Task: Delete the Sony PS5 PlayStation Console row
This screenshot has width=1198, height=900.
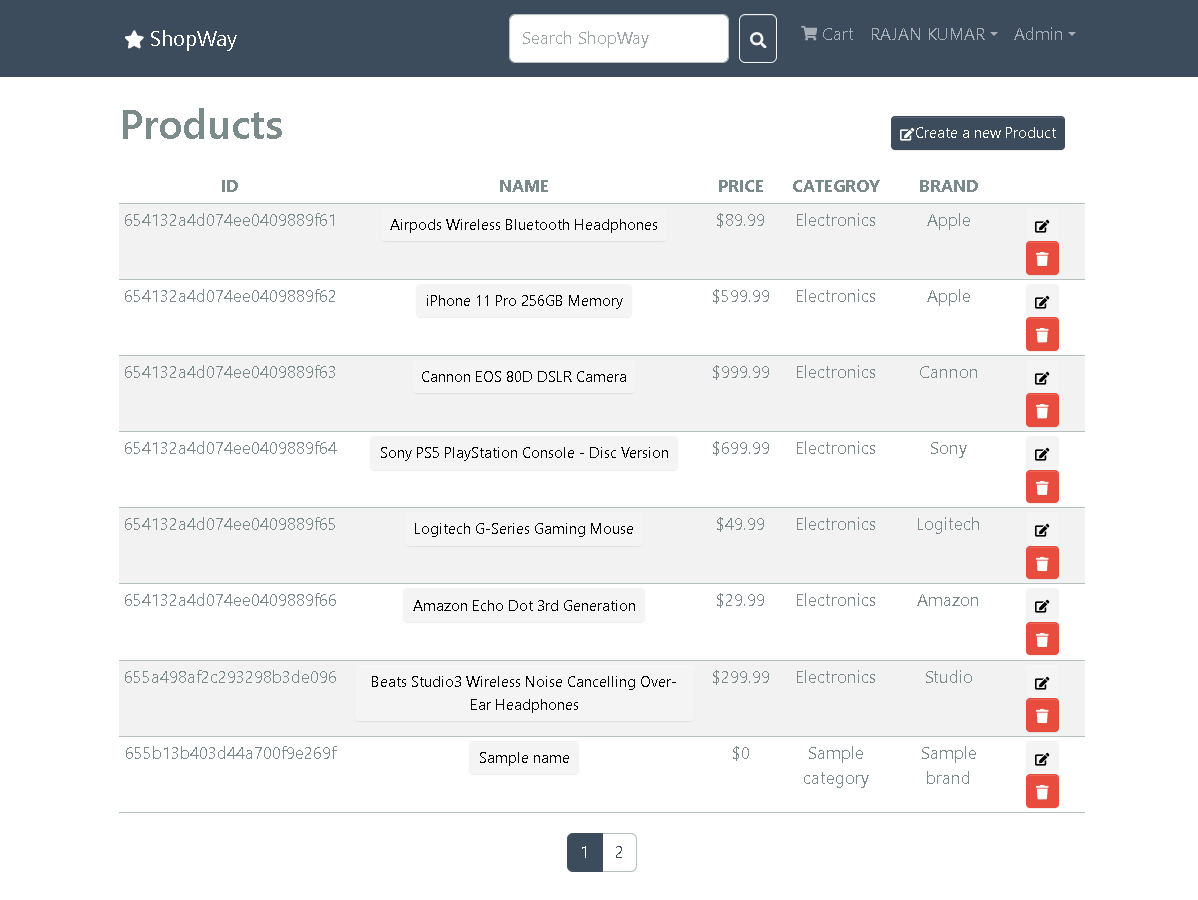Action: tap(1042, 487)
